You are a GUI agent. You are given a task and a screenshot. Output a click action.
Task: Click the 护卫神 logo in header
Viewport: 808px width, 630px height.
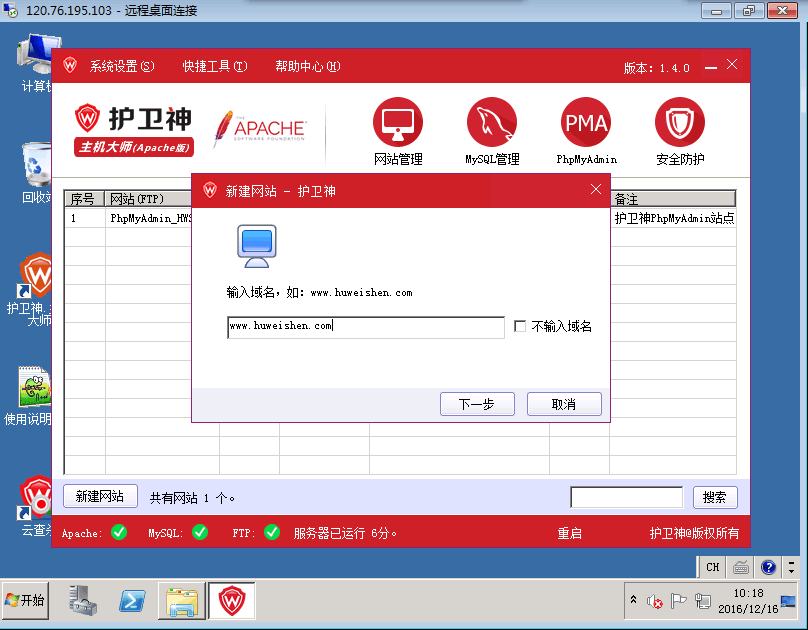point(133,130)
